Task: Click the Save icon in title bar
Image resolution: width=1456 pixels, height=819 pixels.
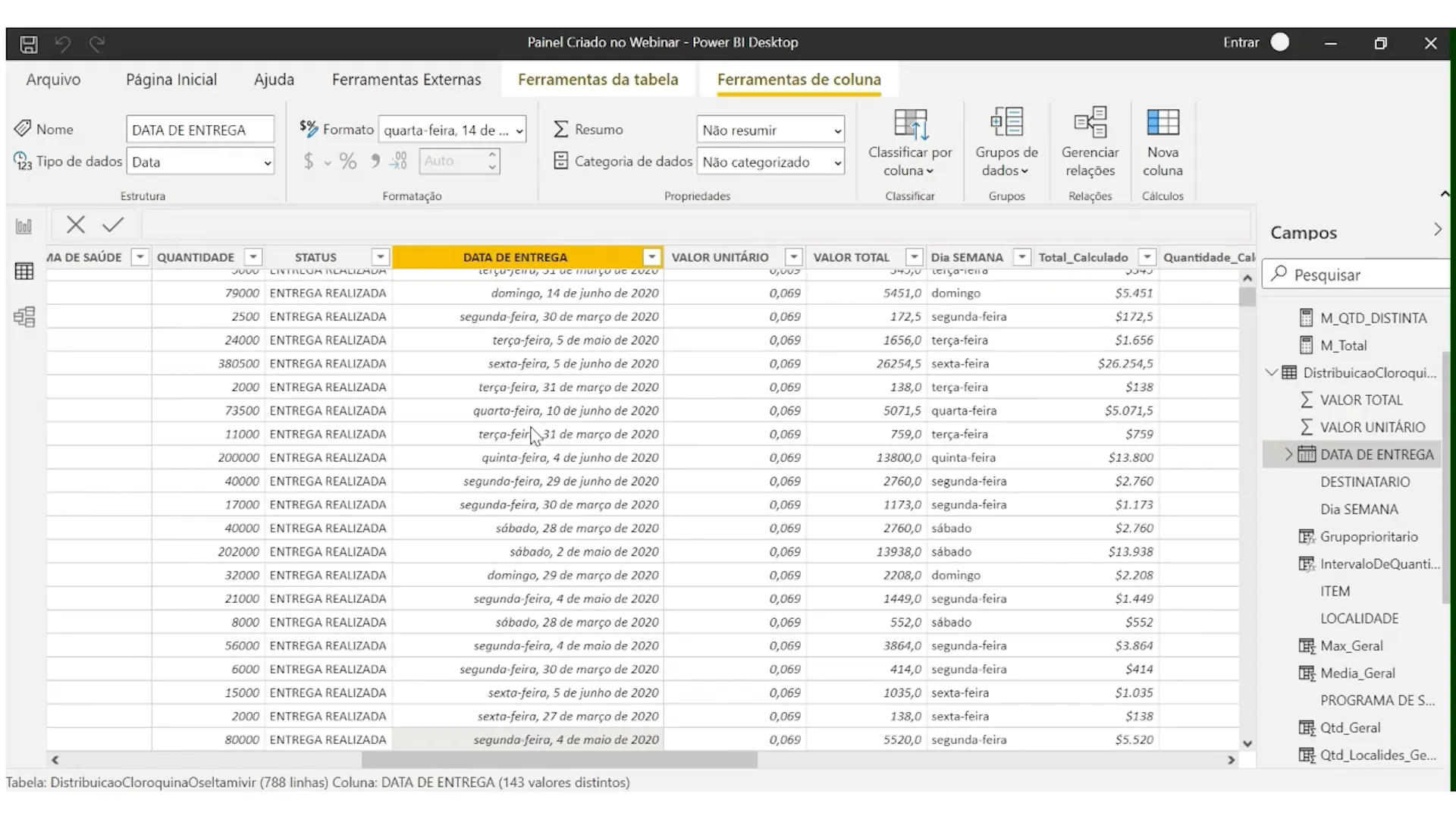Action: pos(29,44)
